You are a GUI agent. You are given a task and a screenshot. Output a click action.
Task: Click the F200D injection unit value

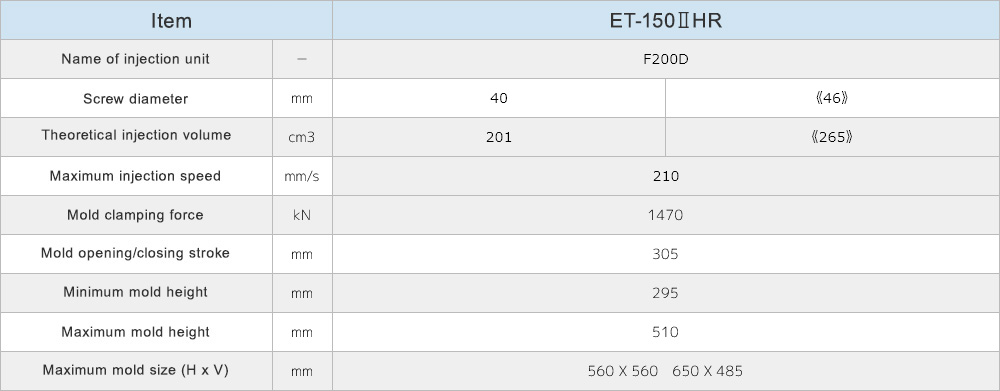[666, 59]
